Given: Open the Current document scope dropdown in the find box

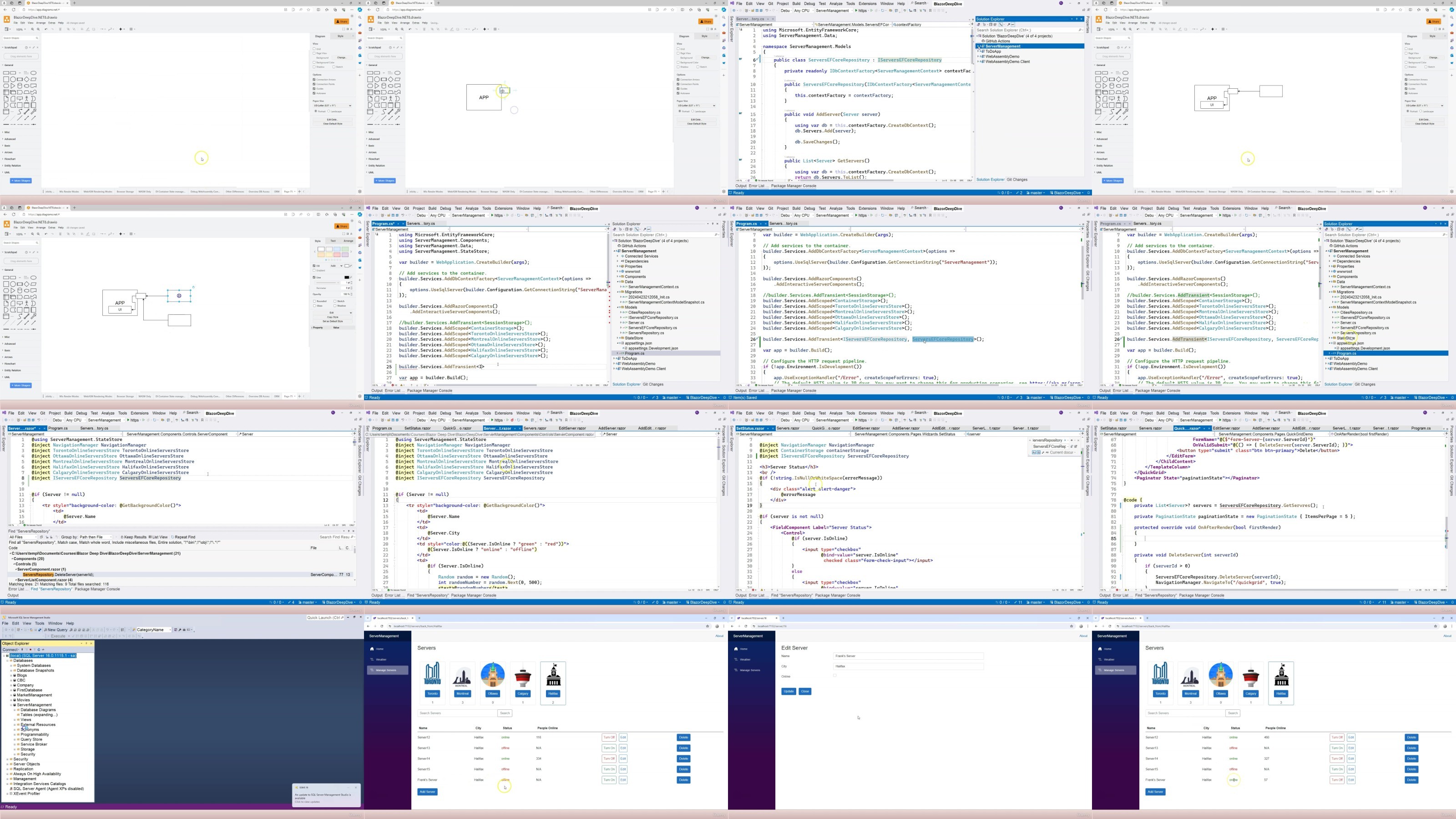Looking at the screenshot, I should (1063, 453).
